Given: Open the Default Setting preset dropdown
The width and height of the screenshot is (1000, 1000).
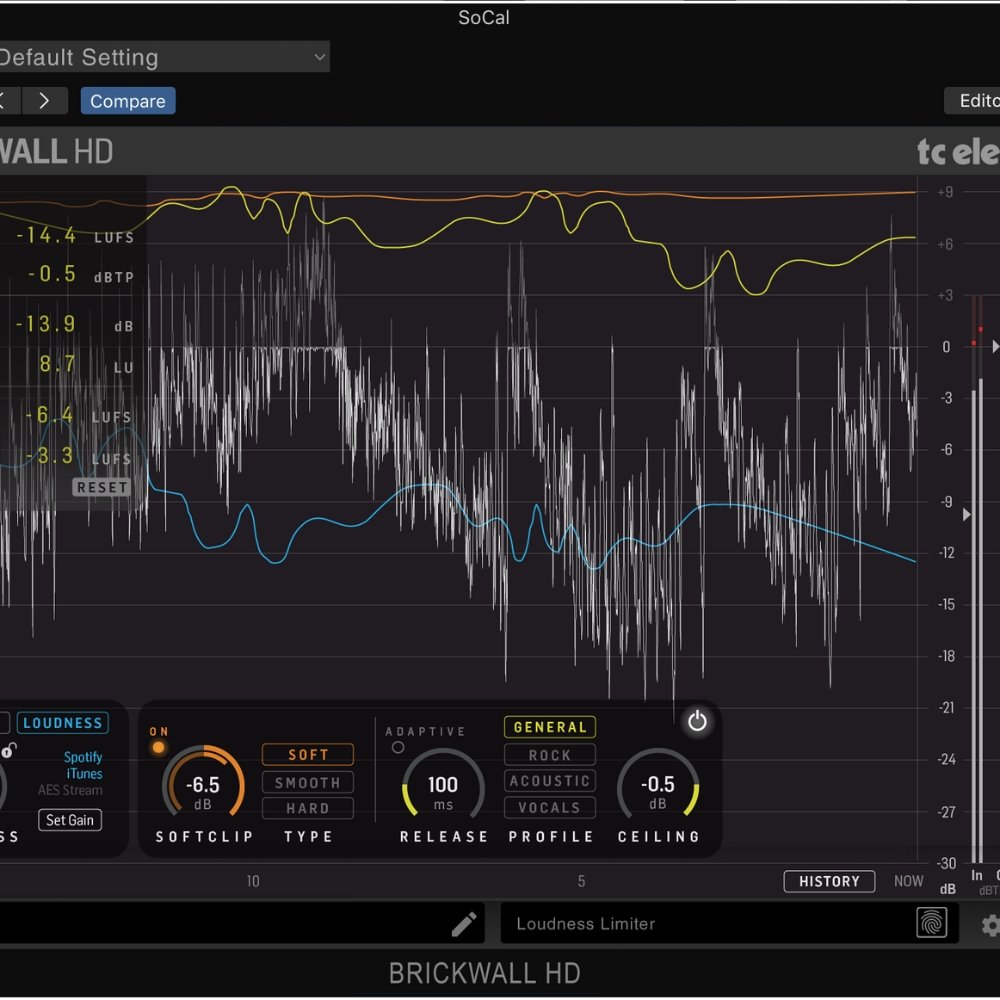Looking at the screenshot, I should 160,57.
